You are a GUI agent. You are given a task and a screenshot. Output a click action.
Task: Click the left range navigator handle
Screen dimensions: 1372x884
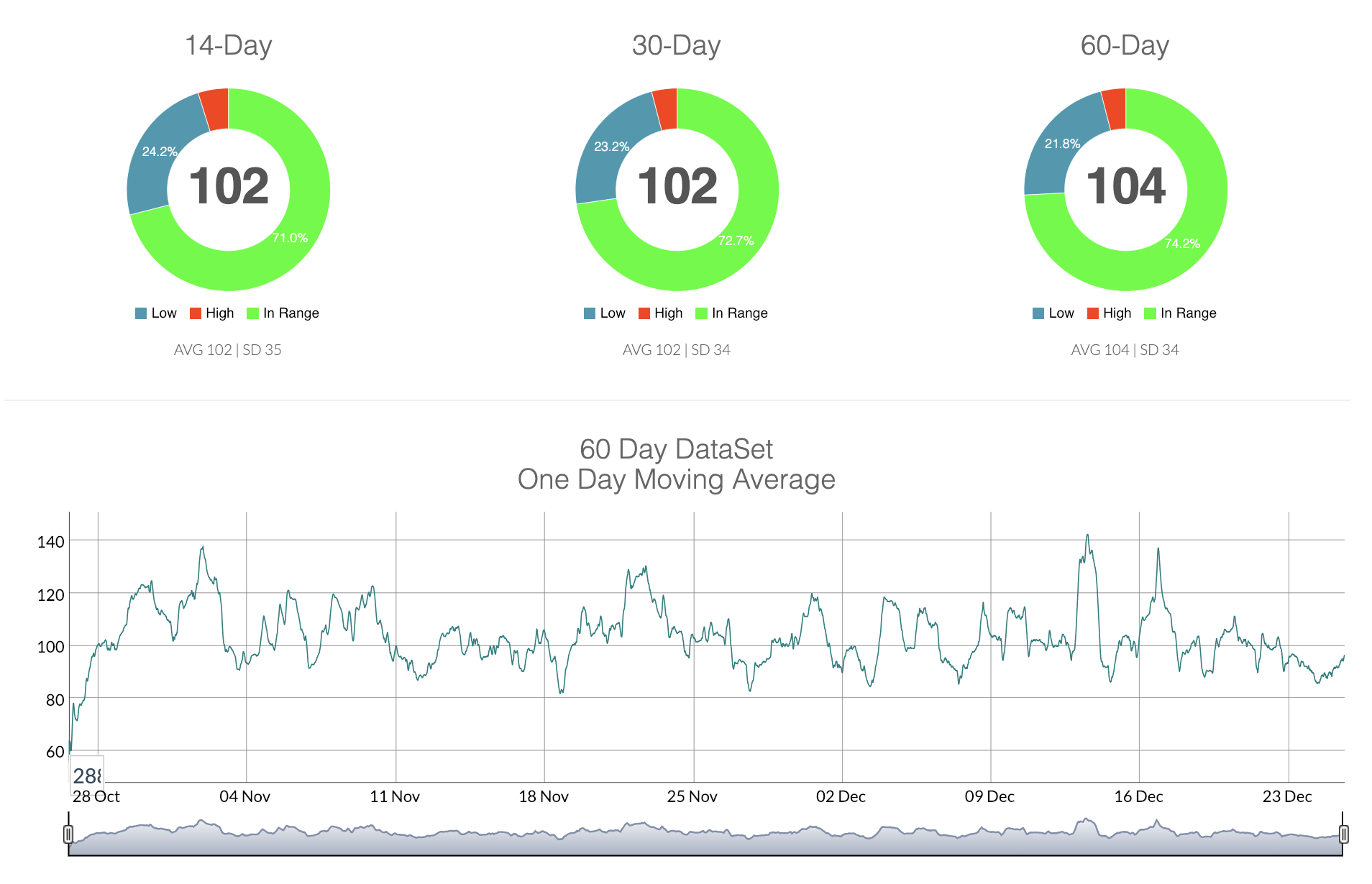click(68, 834)
